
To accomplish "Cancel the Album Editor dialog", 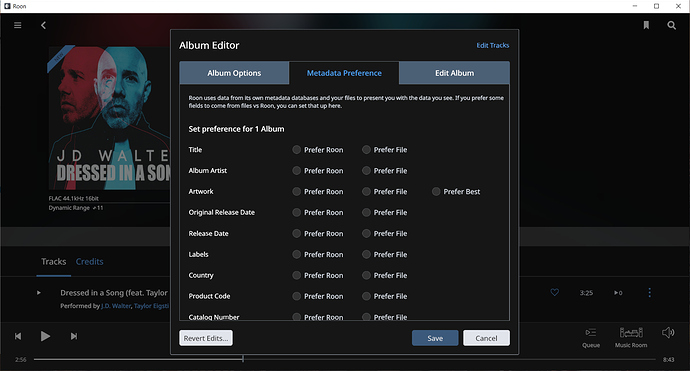I will (486, 338).
